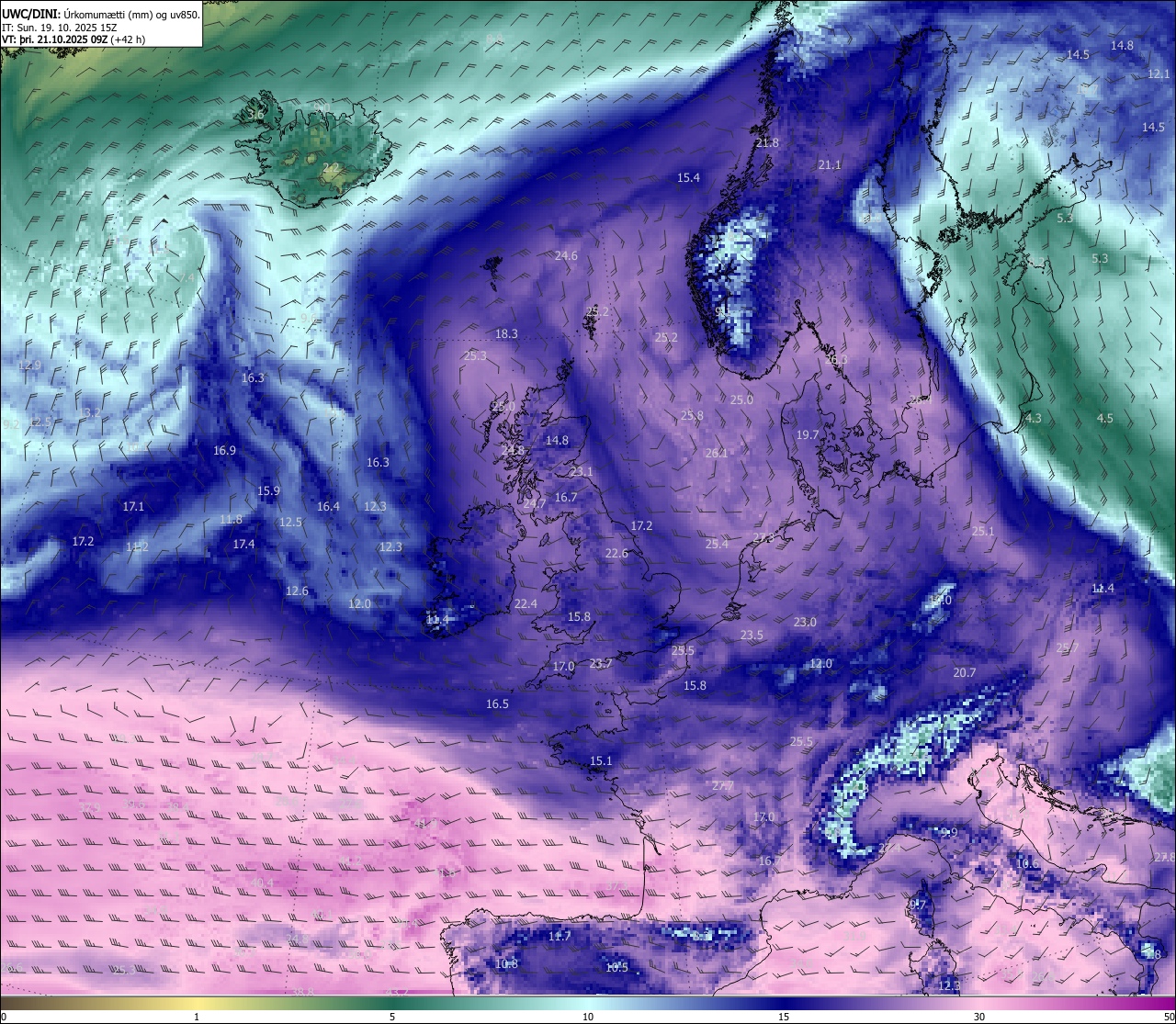Click the legend tick label '50'

1169,1017
